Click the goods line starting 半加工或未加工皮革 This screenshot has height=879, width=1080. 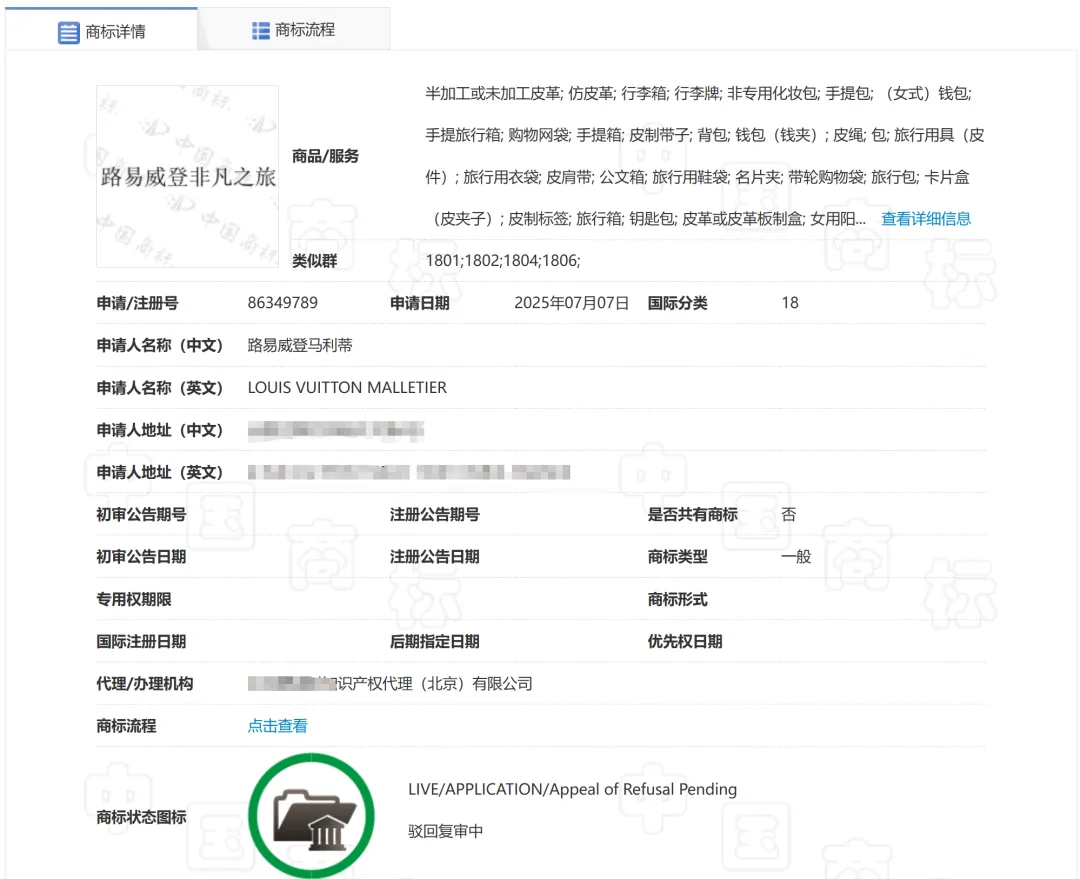(698, 94)
